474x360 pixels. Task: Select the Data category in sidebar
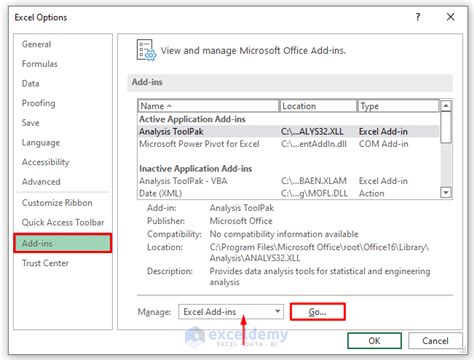(x=31, y=83)
